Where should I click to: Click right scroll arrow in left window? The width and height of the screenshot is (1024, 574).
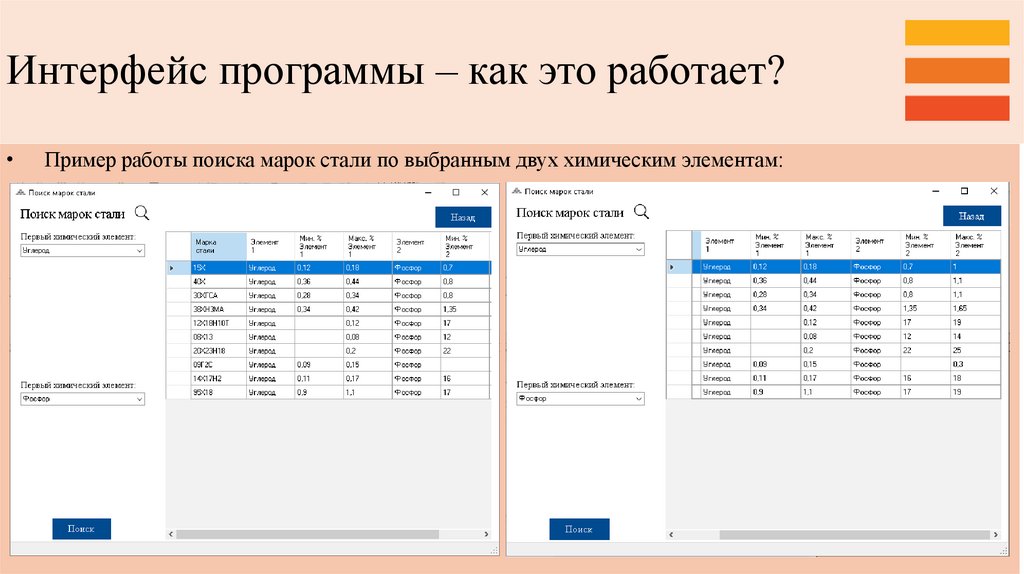tap(486, 534)
